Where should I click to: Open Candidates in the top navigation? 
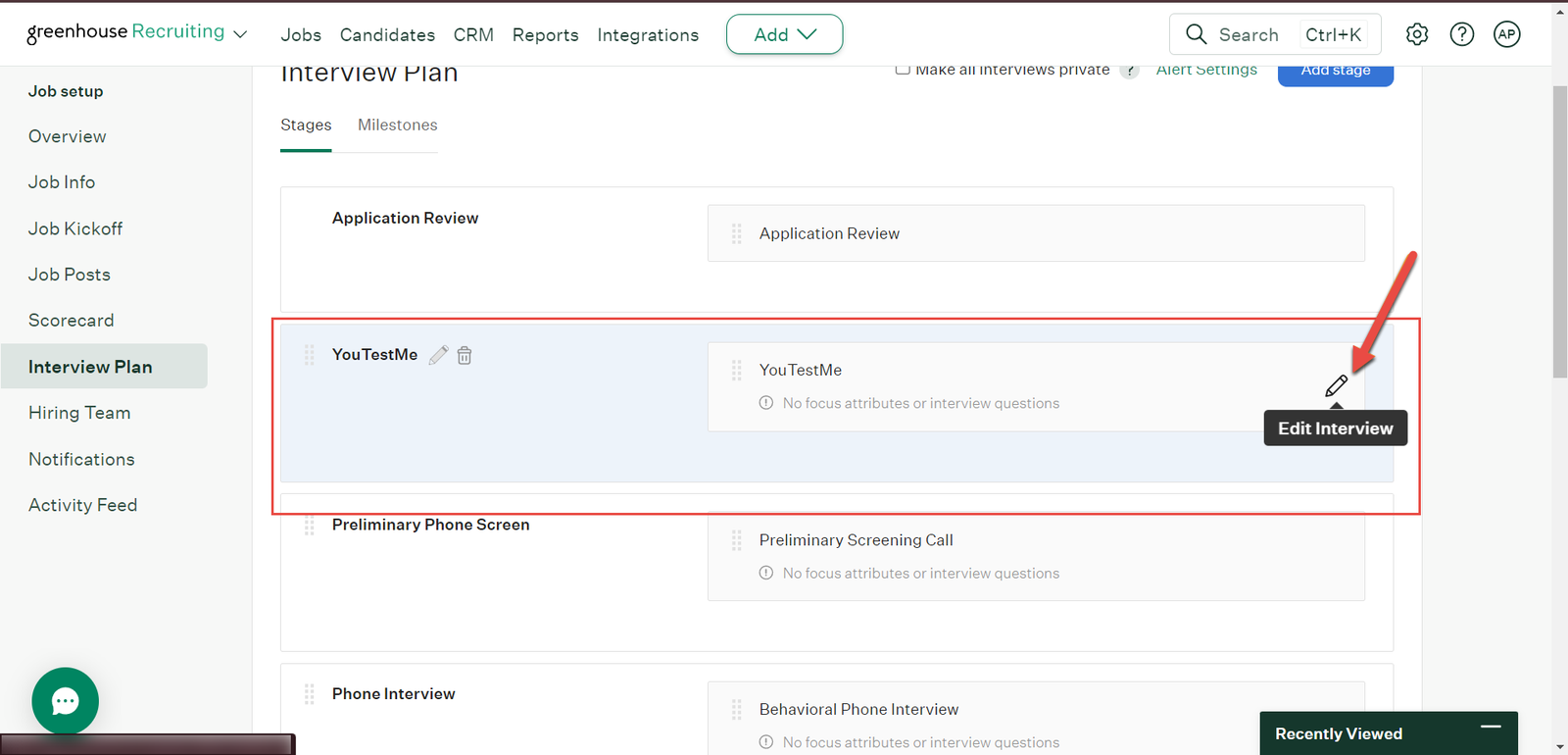click(387, 34)
